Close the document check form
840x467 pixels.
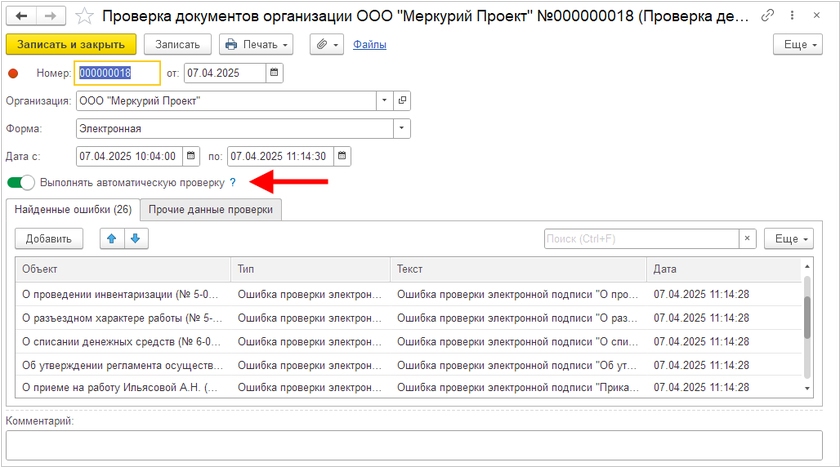click(x=816, y=16)
